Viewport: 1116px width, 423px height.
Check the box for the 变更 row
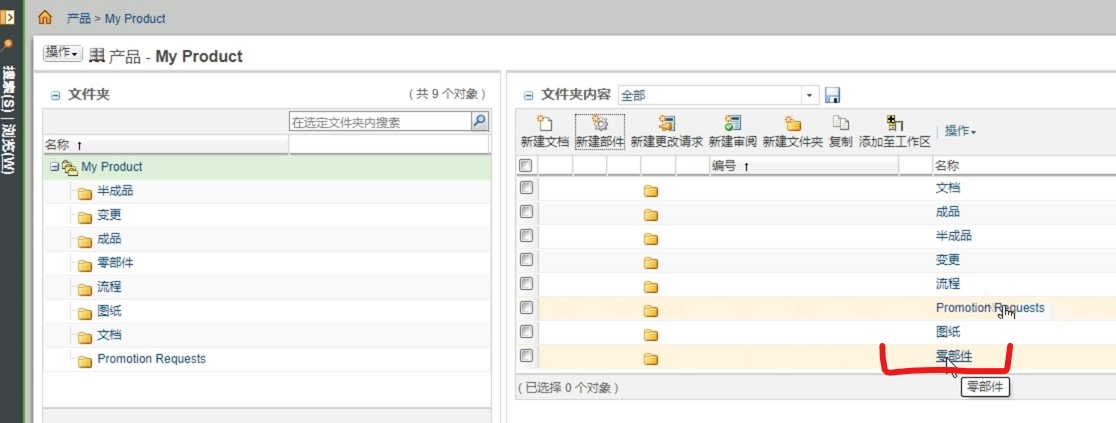coord(526,260)
